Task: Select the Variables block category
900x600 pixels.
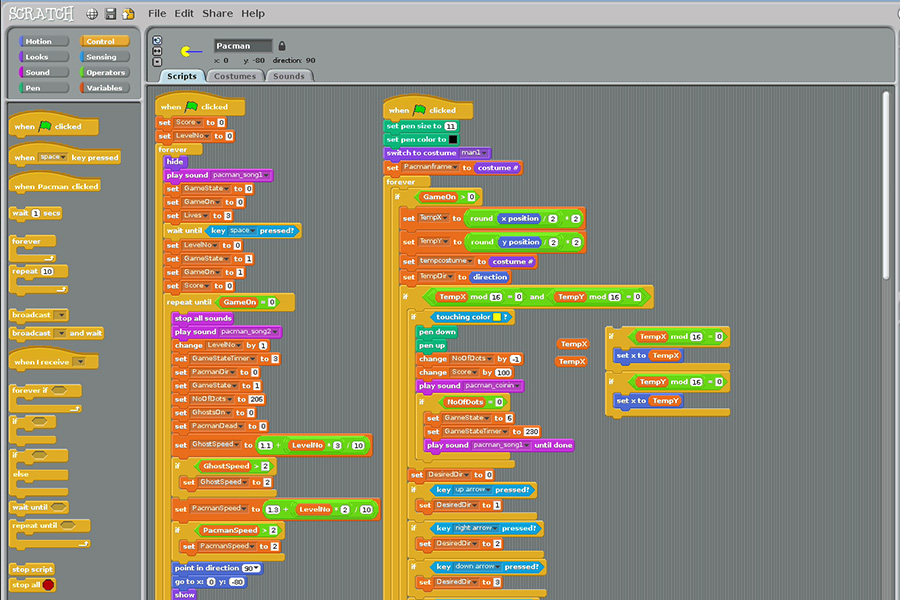Action: coord(104,88)
